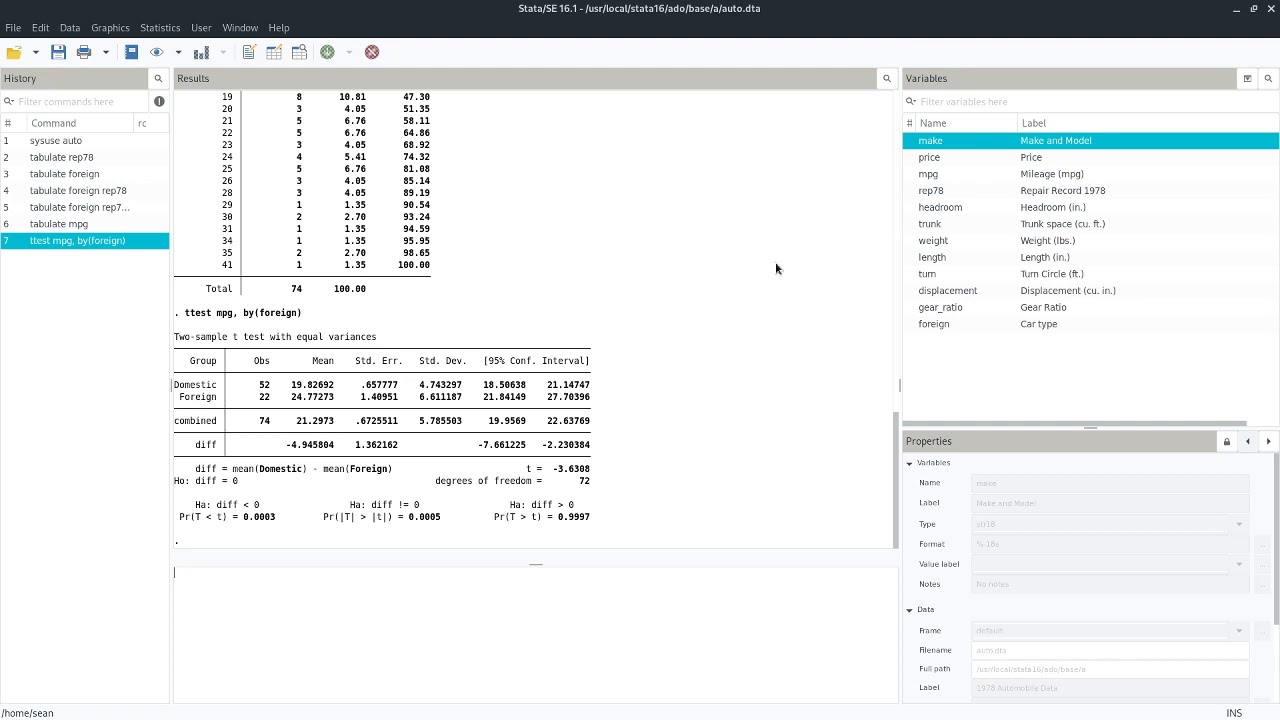Open the Frame dropdown in Properties

1238,631
